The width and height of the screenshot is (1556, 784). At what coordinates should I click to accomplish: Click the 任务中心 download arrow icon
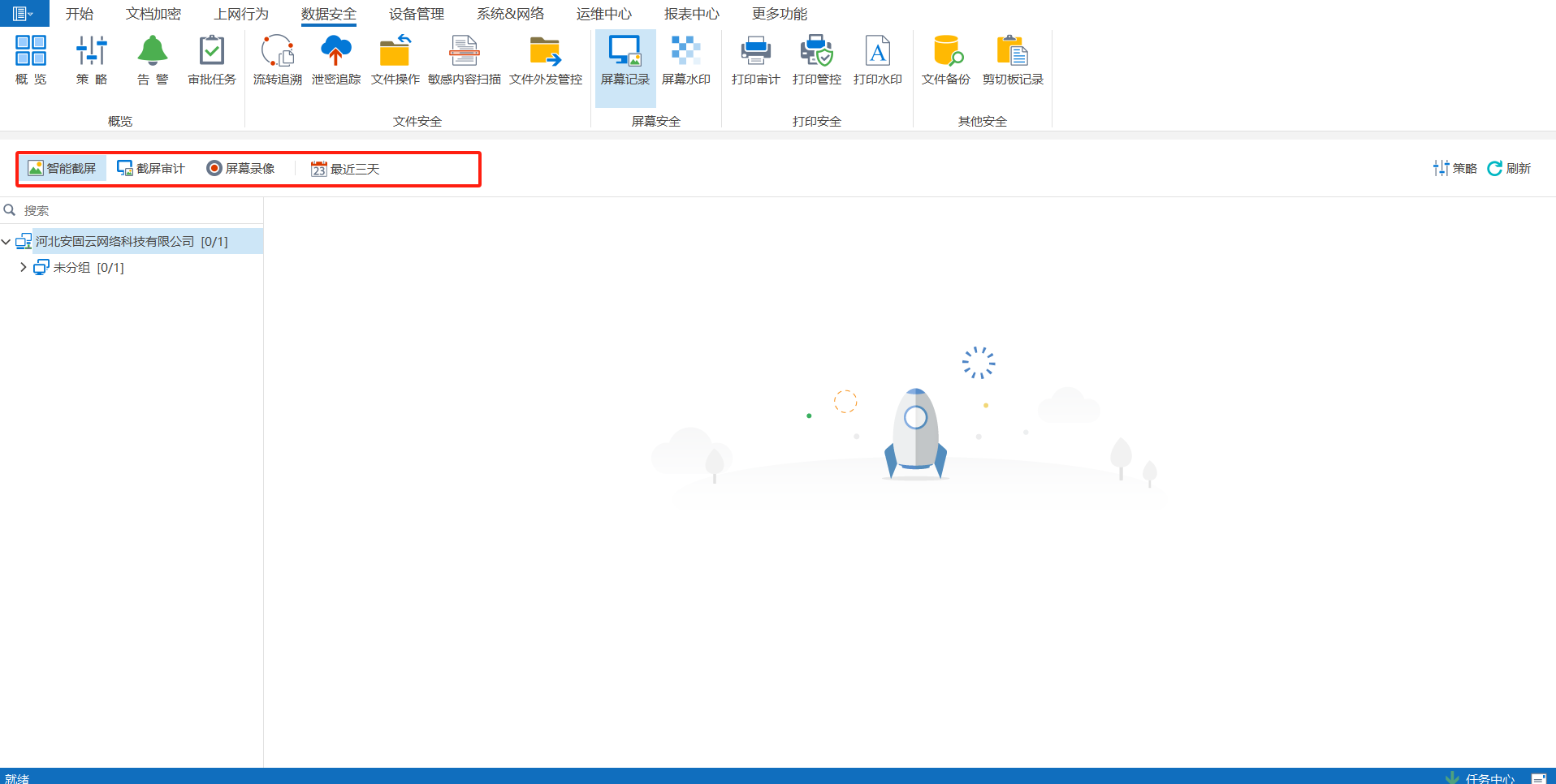1452,778
